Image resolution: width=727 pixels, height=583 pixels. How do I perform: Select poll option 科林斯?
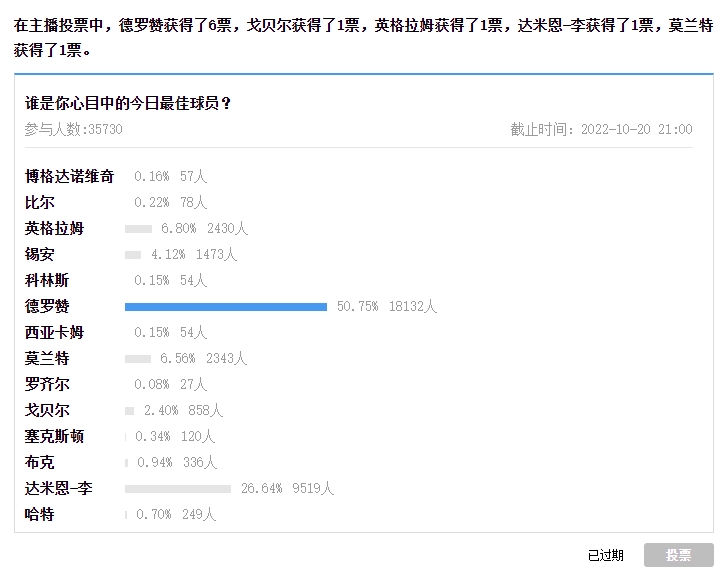[47, 280]
